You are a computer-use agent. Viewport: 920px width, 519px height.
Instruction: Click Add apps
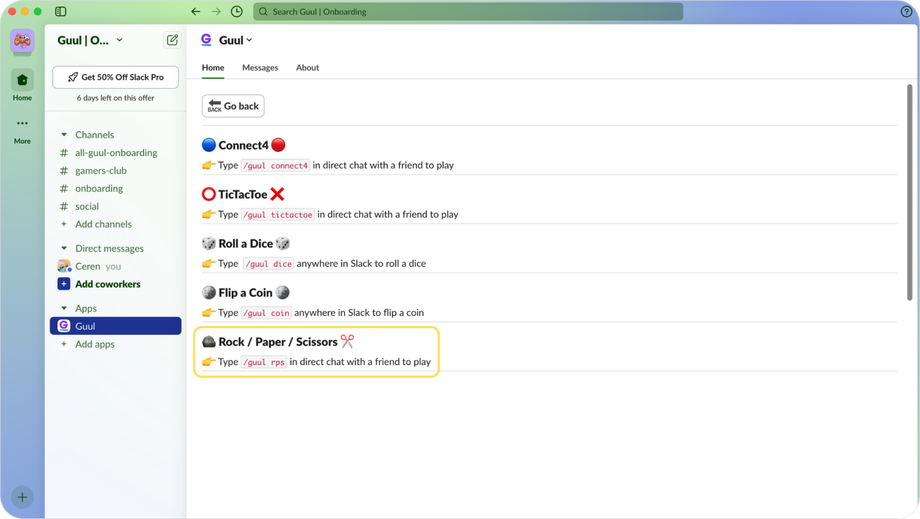(x=94, y=344)
